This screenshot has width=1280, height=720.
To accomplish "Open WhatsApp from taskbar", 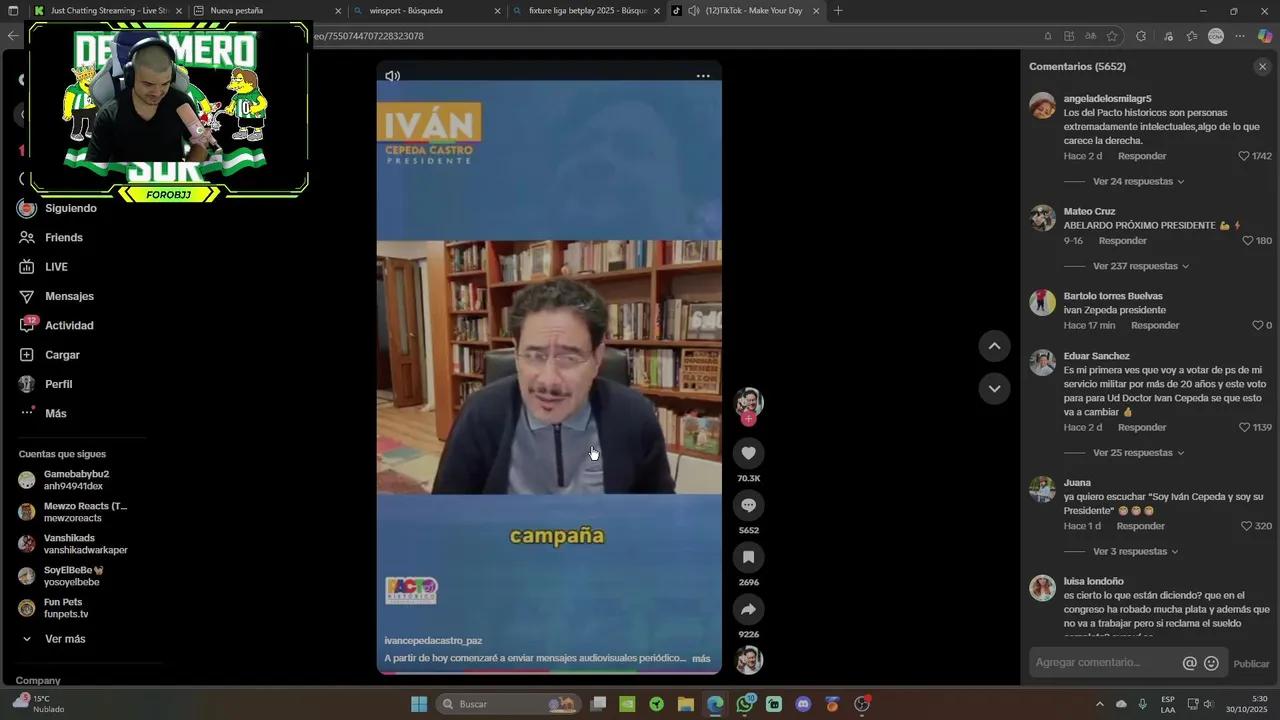I will point(745,704).
